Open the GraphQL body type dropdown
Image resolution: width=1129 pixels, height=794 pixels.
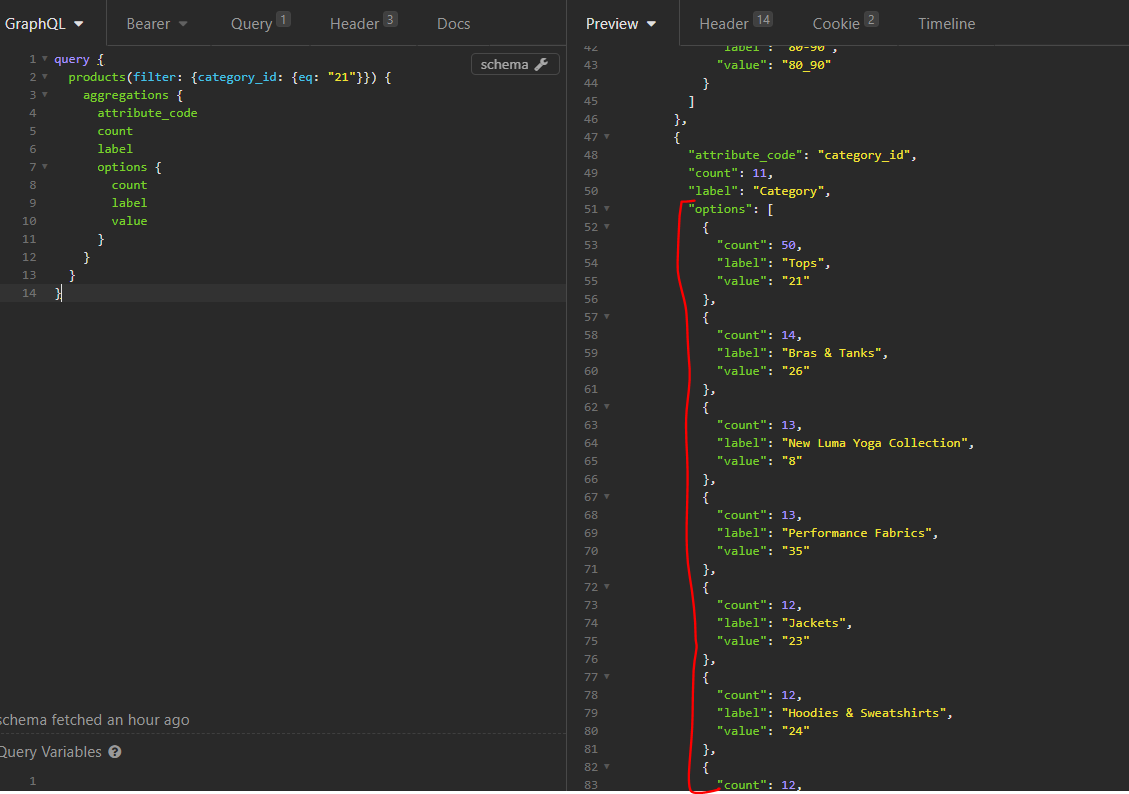pyautogui.click(x=44, y=24)
